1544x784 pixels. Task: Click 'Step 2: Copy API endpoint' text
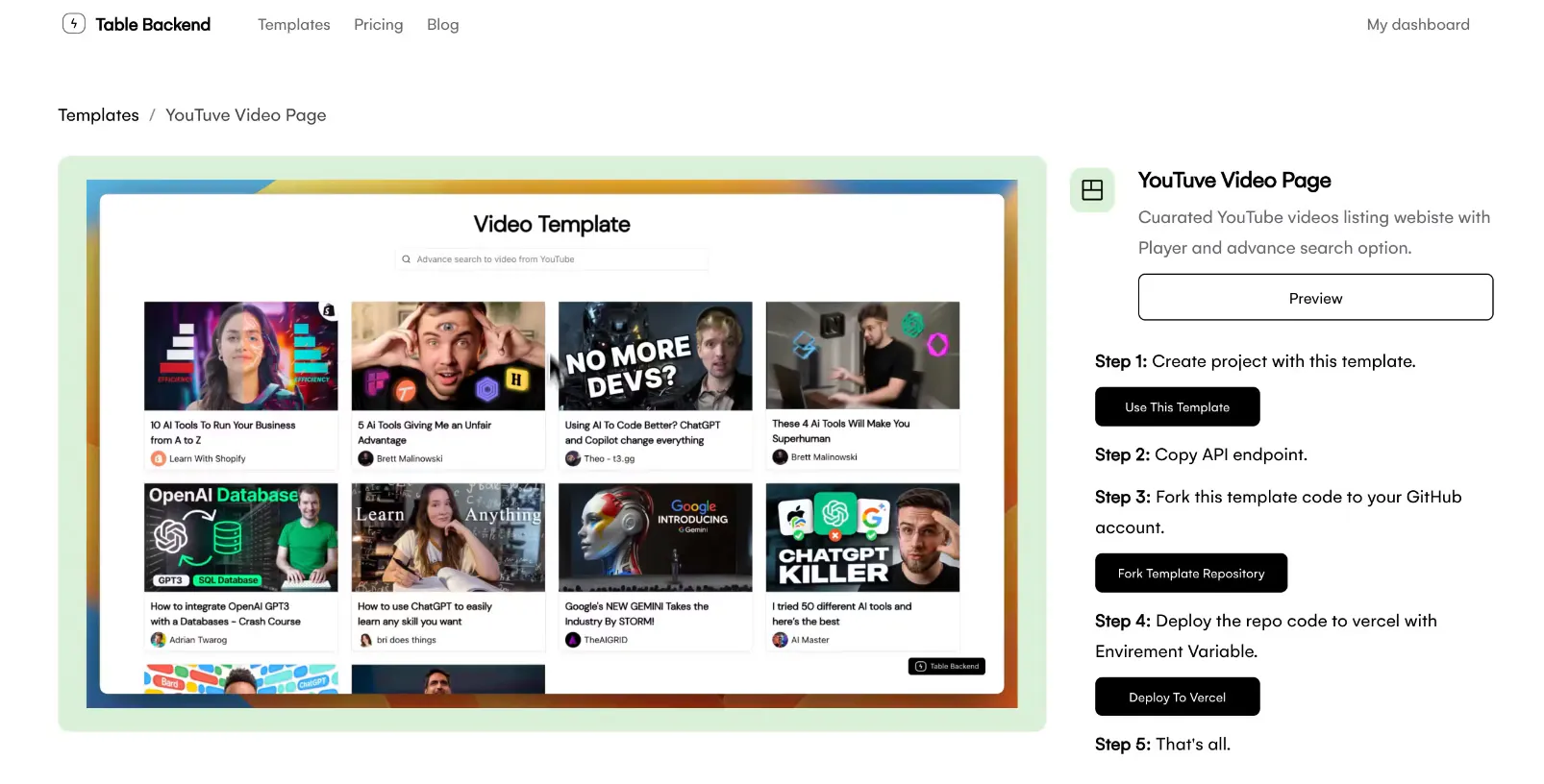tap(1201, 454)
